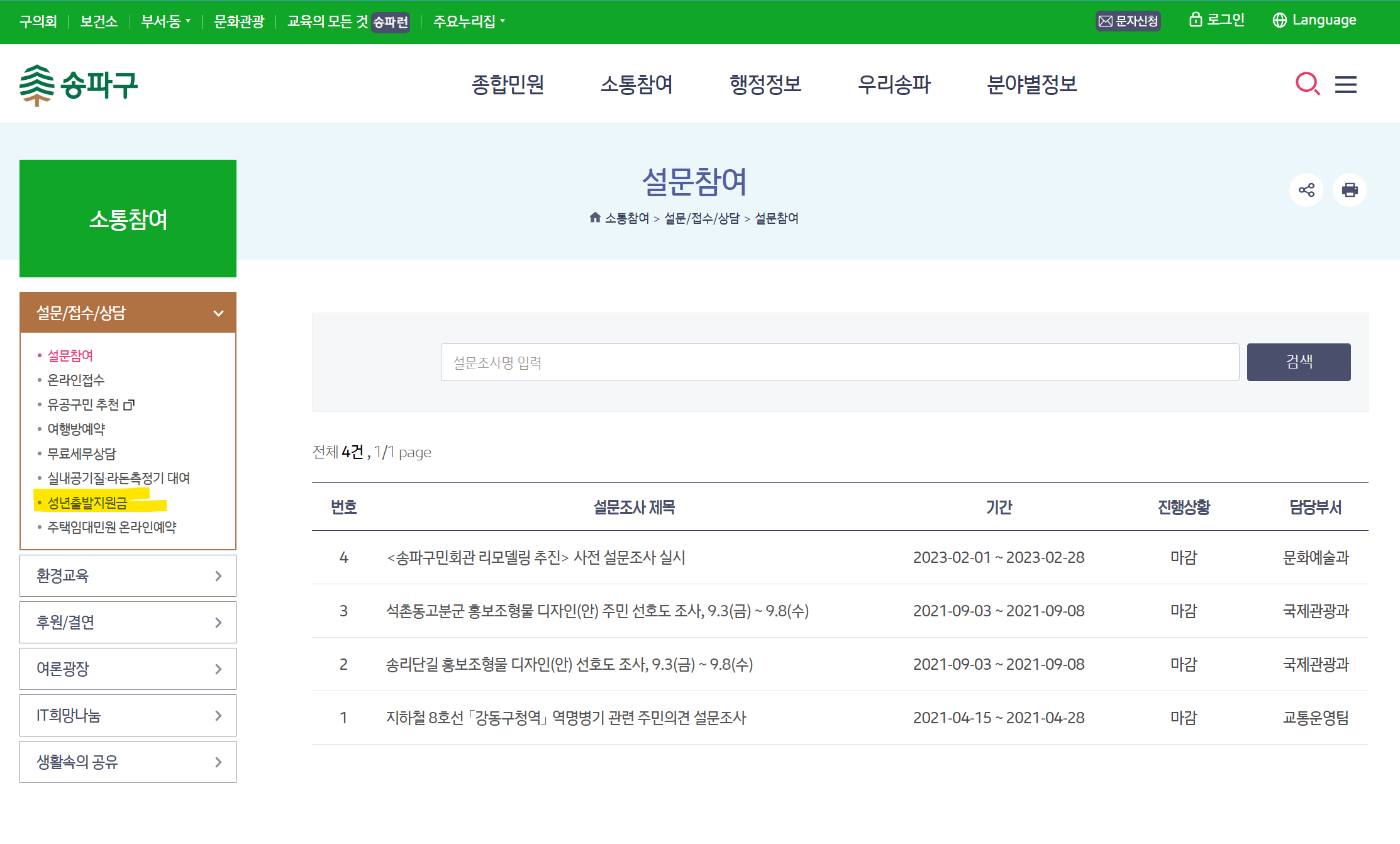The width and height of the screenshot is (1400, 844).
Task: Expand the IT희망나눔 sidebar menu
Action: (x=128, y=715)
